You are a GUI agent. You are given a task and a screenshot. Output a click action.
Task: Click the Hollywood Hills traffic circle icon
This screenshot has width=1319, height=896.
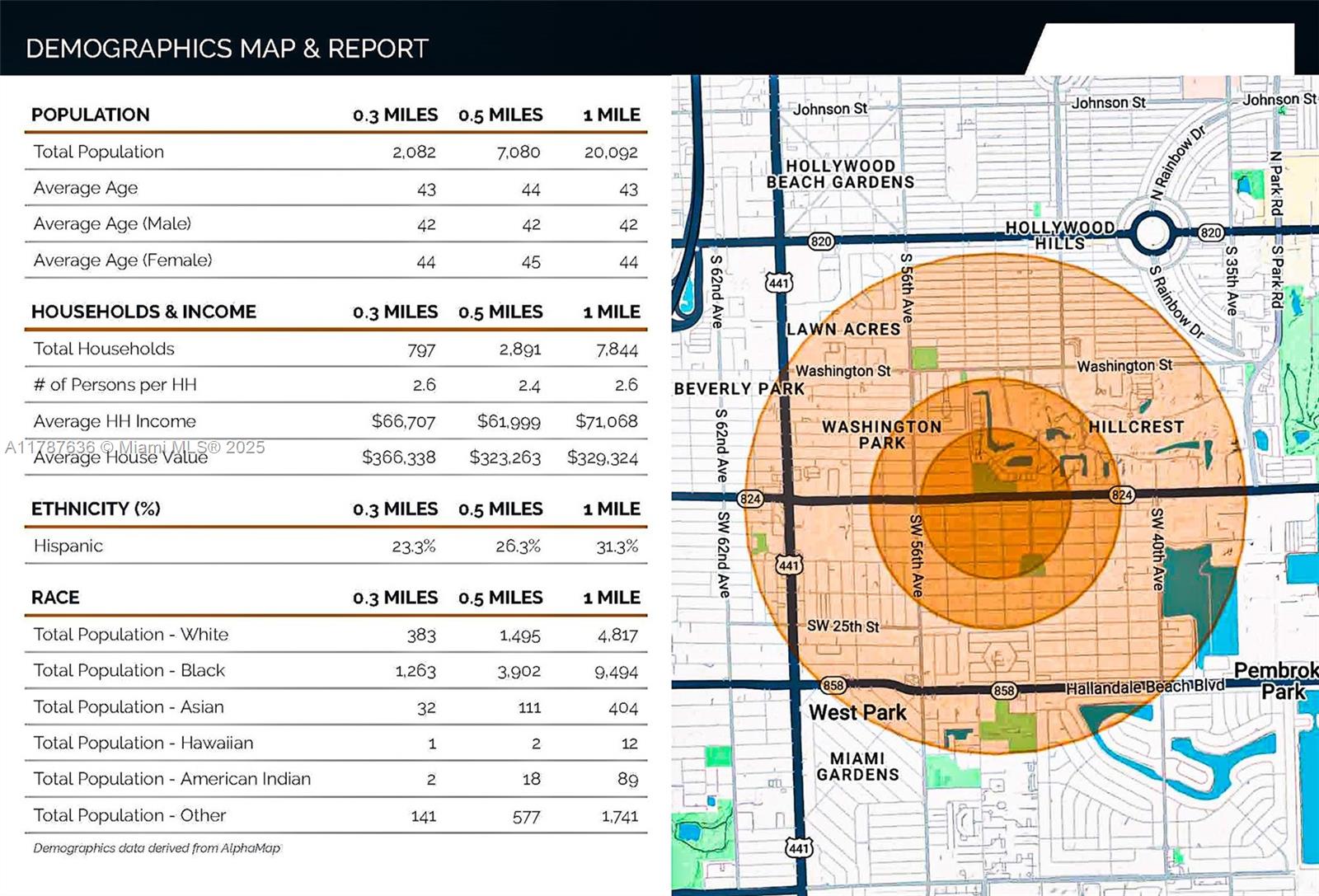(x=1152, y=233)
